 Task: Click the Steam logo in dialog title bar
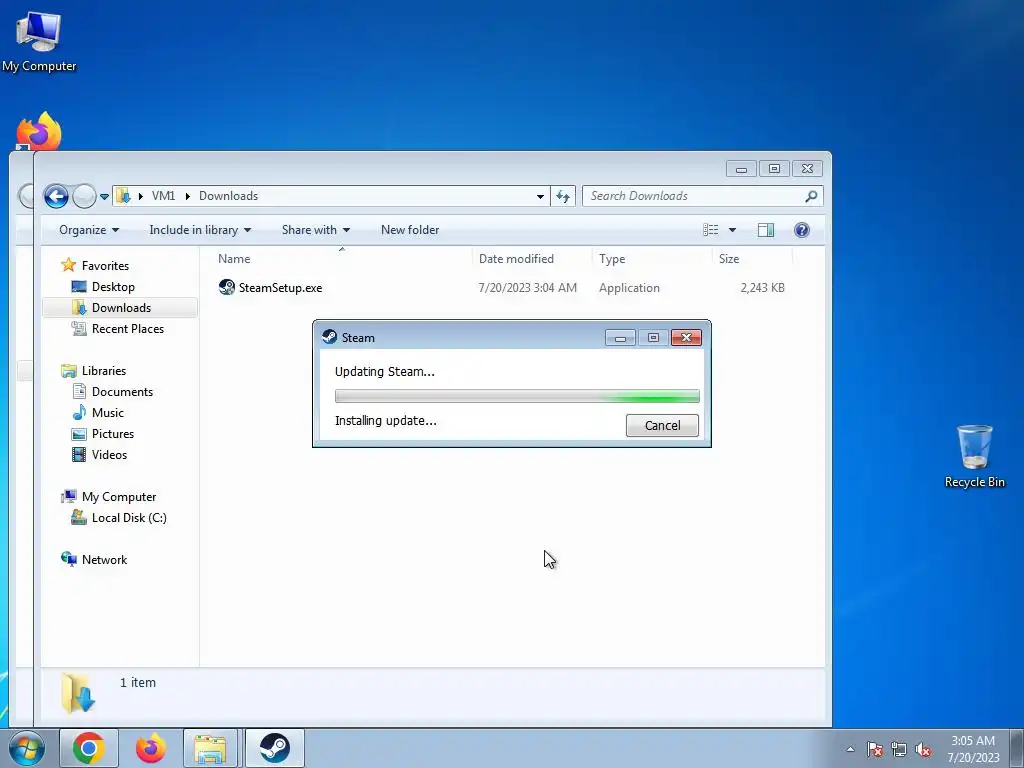[330, 337]
